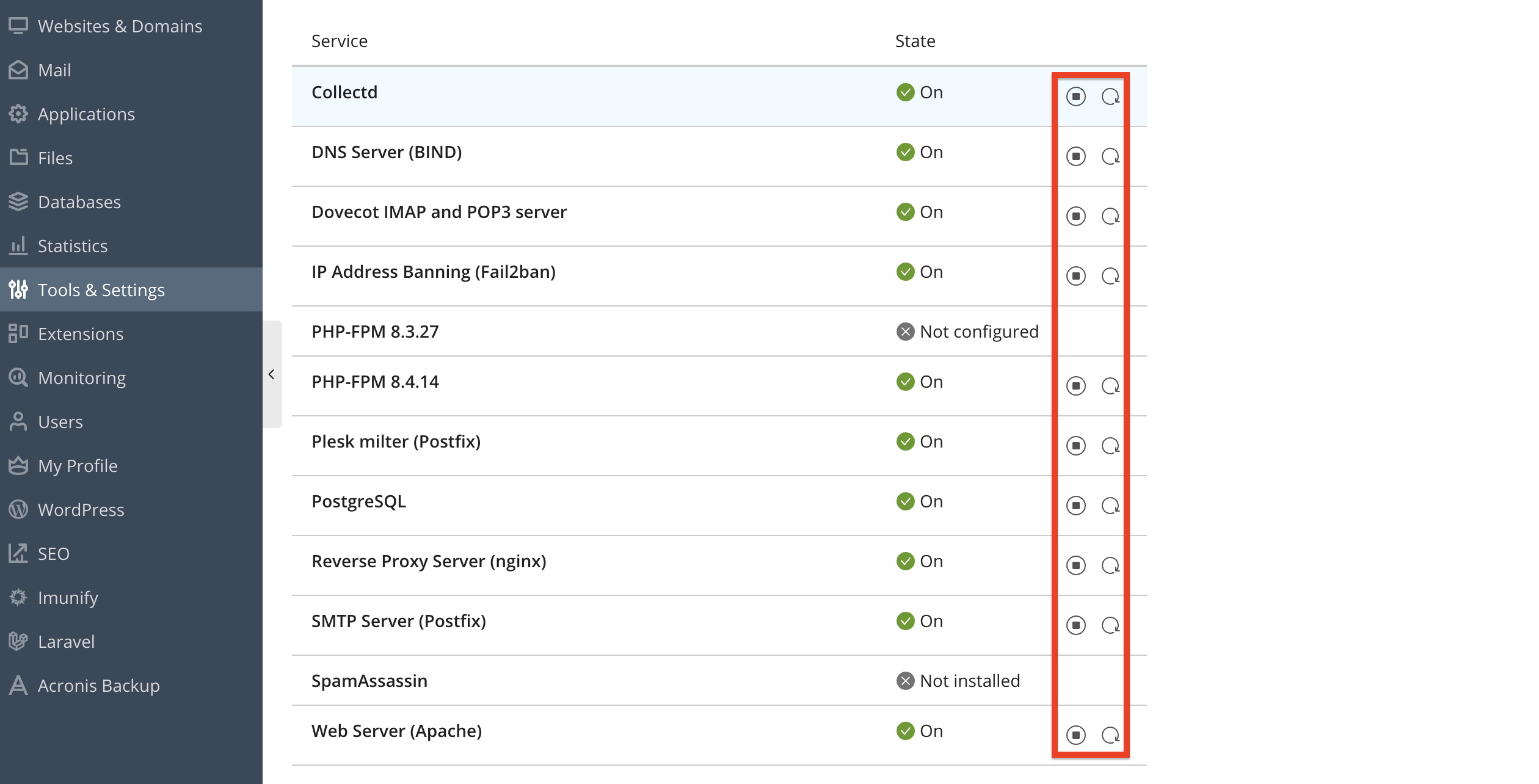
Task: Select the Web Server (Apache) name
Action: [x=397, y=731]
